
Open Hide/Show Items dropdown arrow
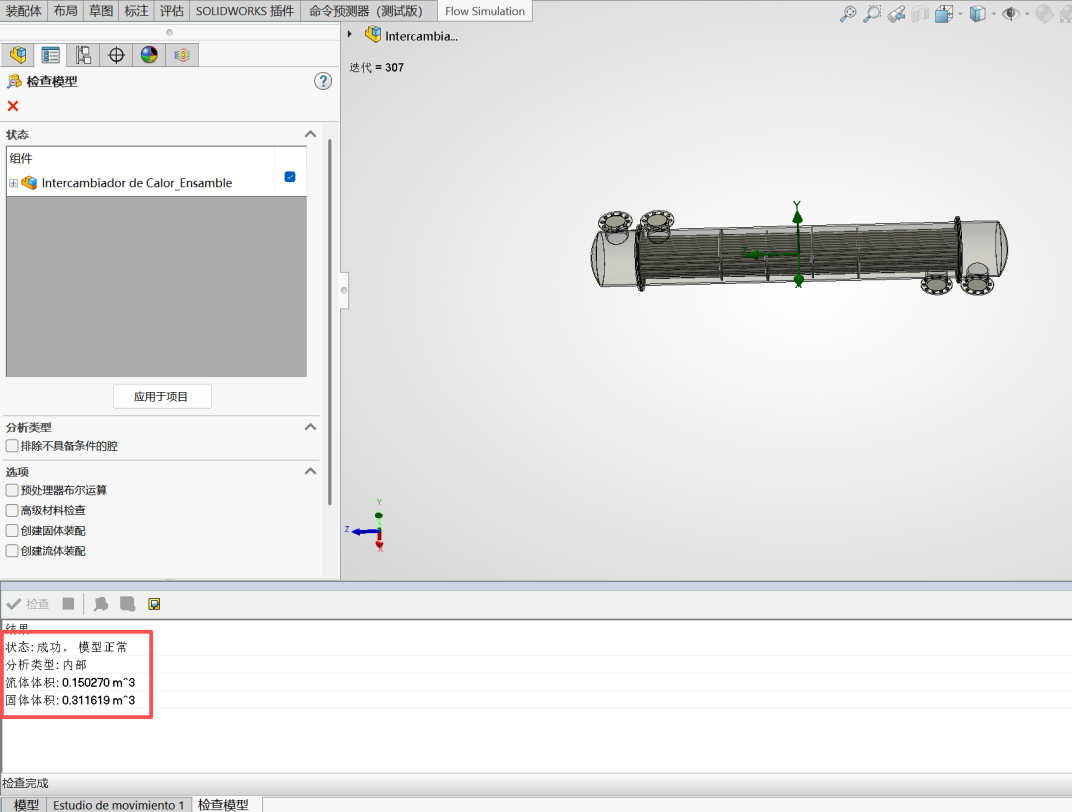[x=1027, y=14]
